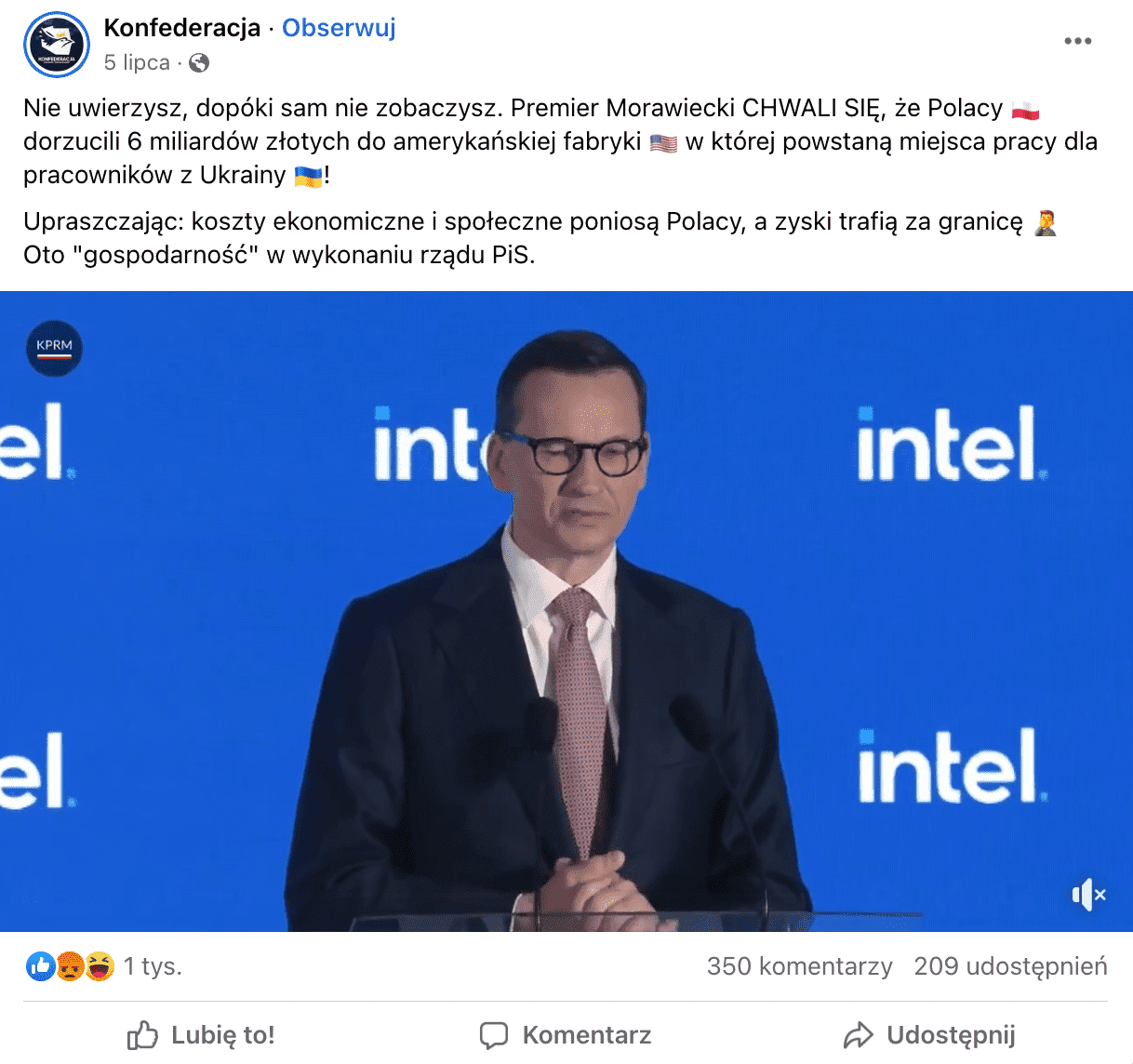
Task: Click the KPRM logo in video corner
Action: click(x=54, y=348)
